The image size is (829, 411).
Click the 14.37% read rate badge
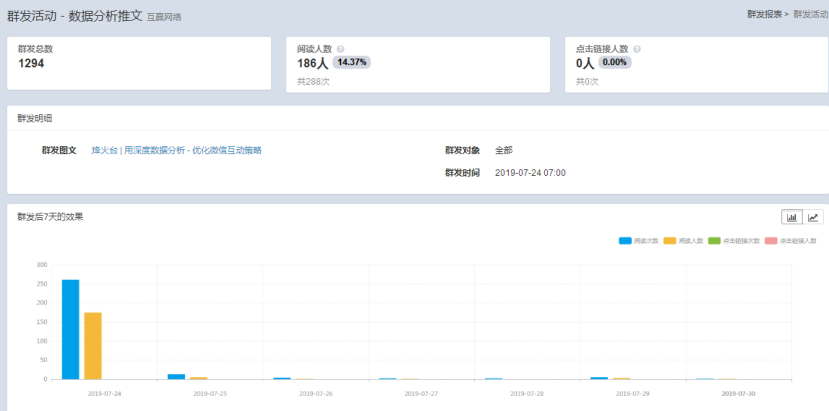[x=352, y=62]
